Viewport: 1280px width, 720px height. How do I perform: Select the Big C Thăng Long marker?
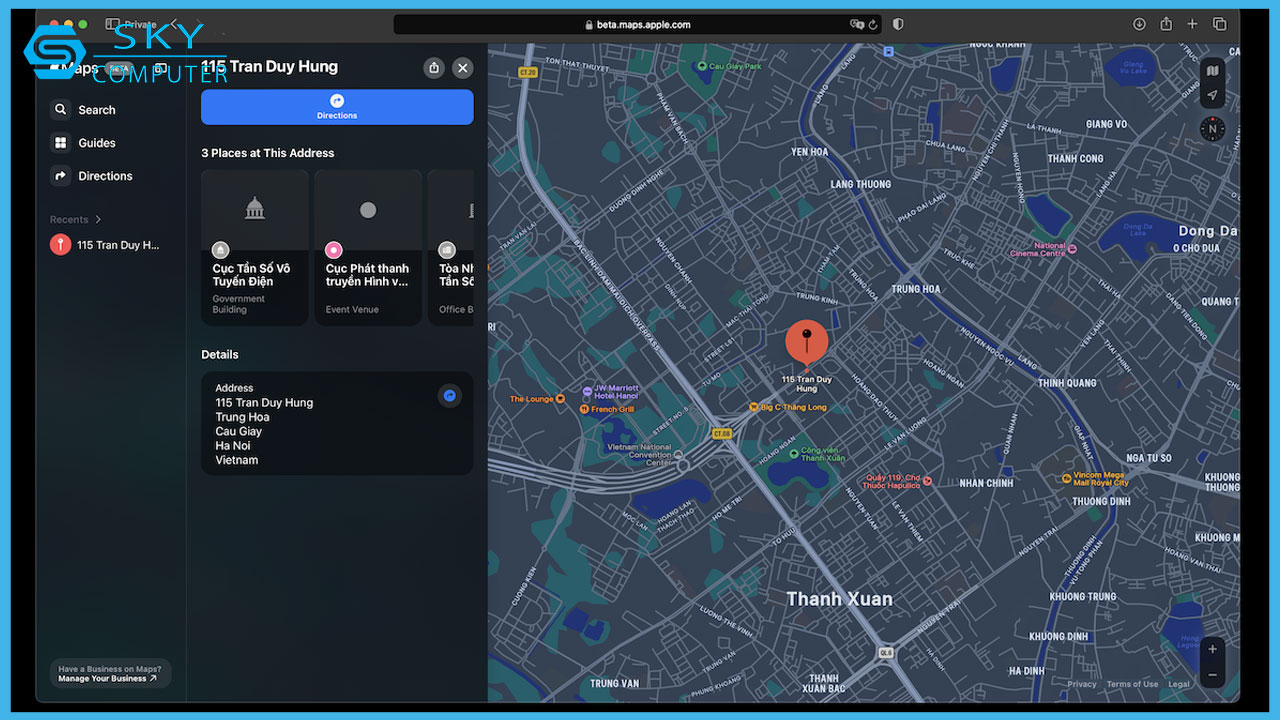click(754, 407)
